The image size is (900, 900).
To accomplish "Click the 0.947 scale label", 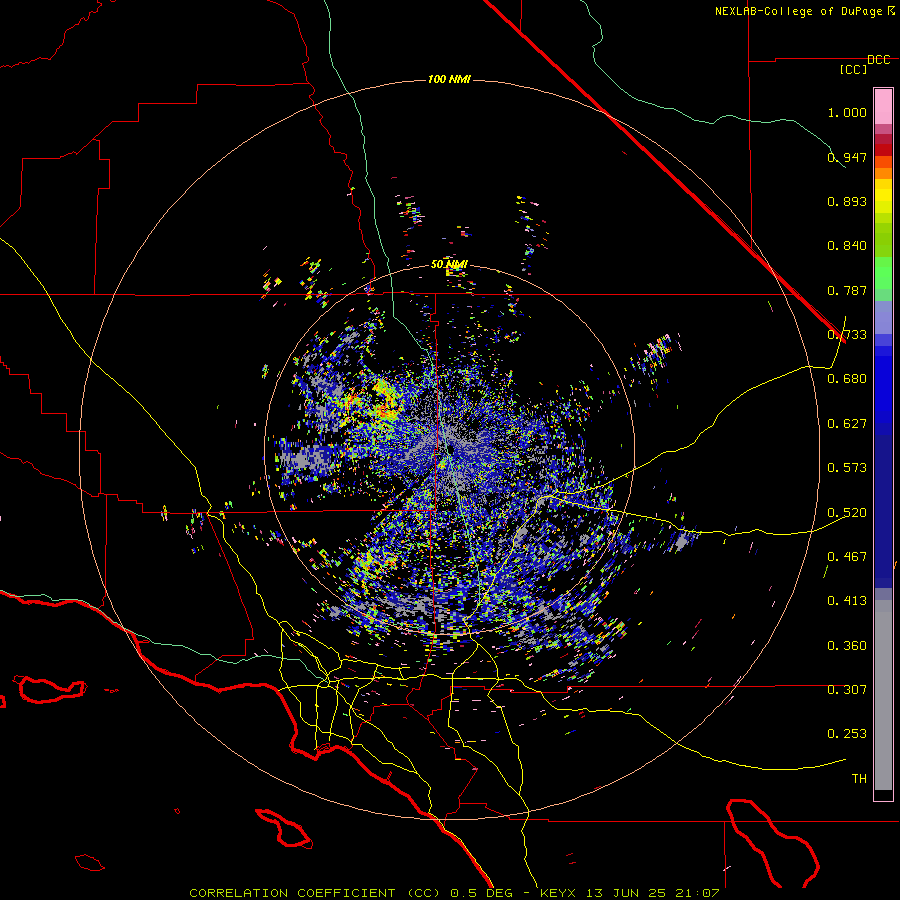I will click(847, 157).
